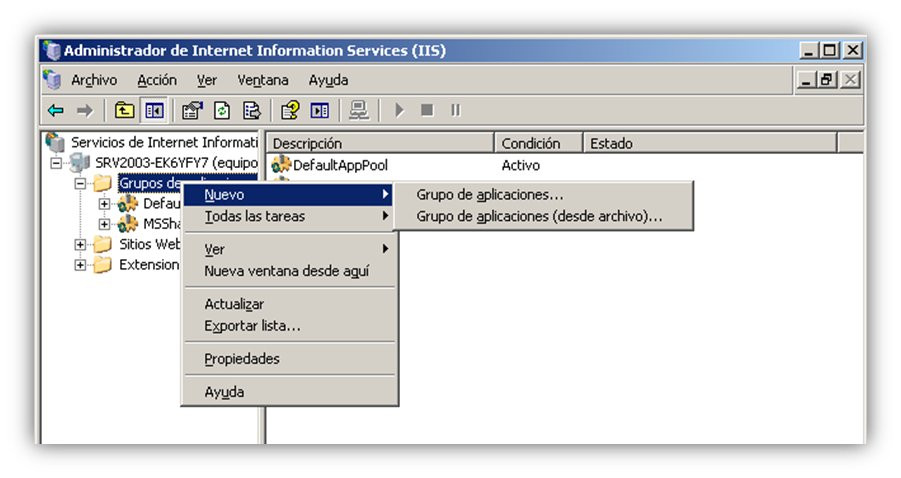This screenshot has height=478, width=901.
Task: Expand the MSSharePoint pool tree node
Action: 104,224
